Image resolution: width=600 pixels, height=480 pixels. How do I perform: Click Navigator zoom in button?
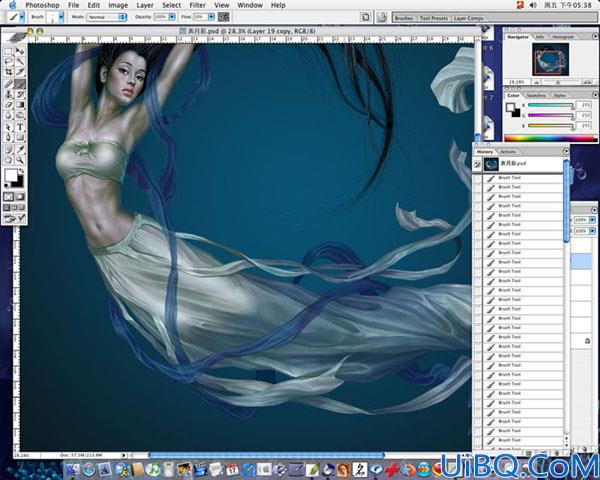click(x=587, y=82)
